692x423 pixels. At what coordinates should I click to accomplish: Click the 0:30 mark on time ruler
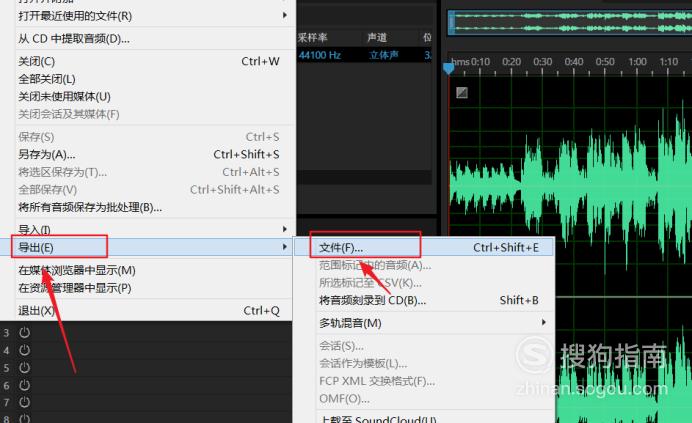click(x=542, y=62)
